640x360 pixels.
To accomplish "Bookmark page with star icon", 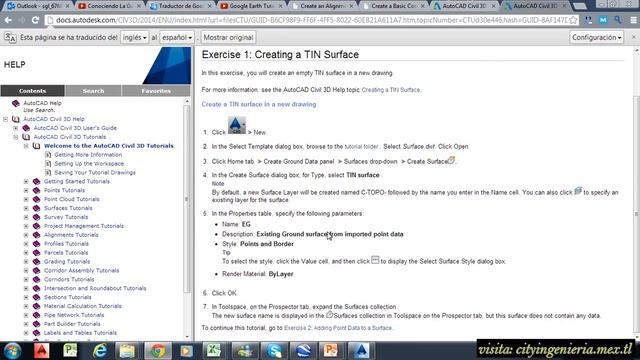I will pos(573,20).
